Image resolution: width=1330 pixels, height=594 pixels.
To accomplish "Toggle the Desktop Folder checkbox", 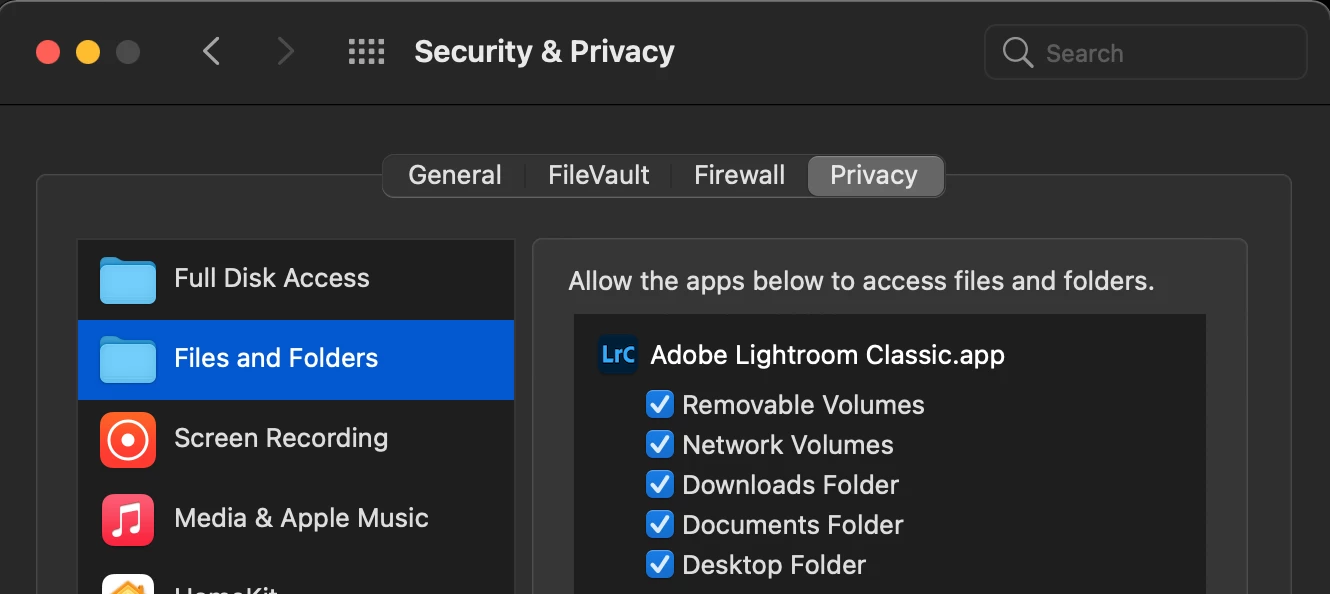I will (x=660, y=564).
